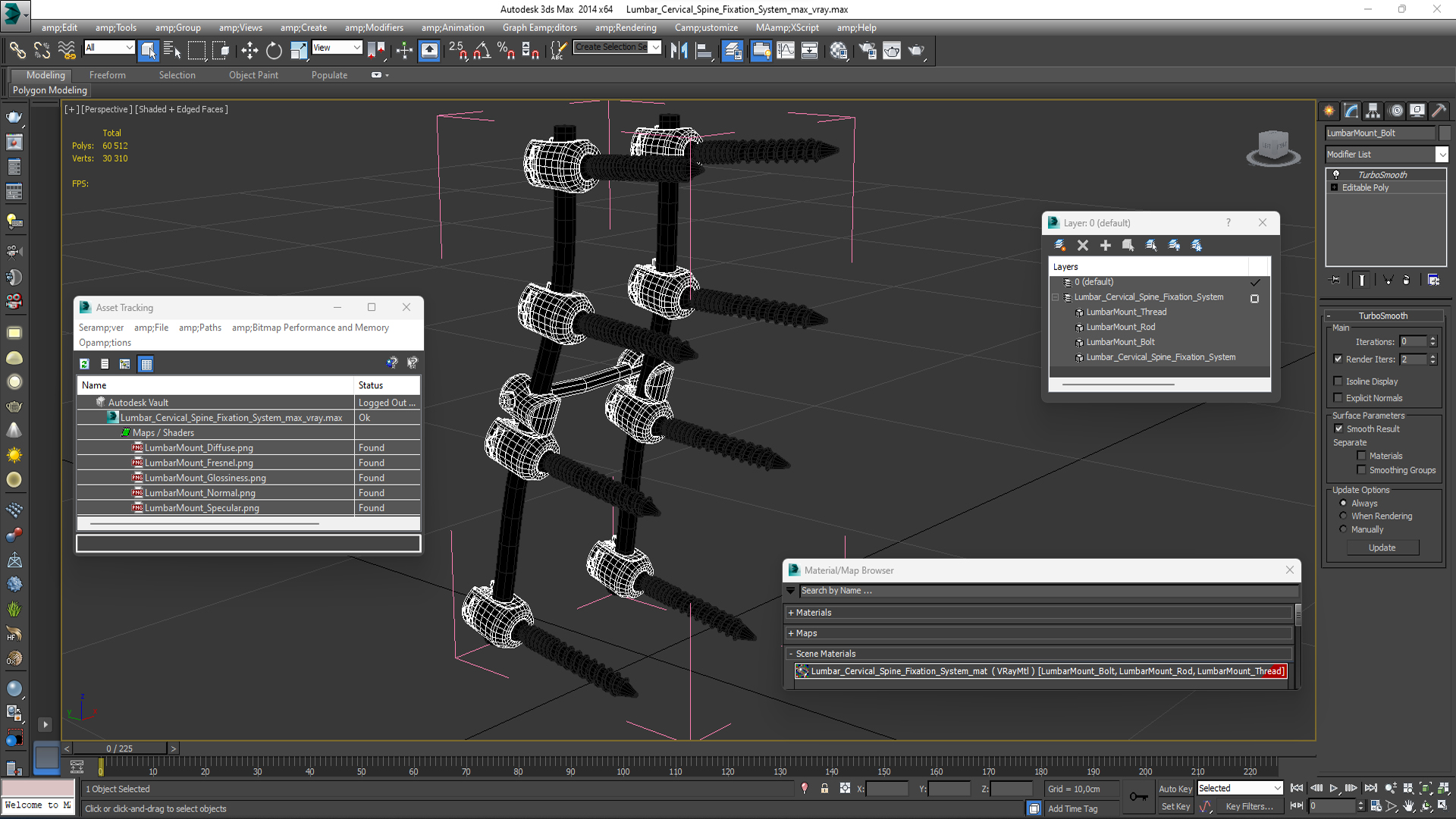Open Select by Name dialog
1456x819 pixels.
point(173,51)
